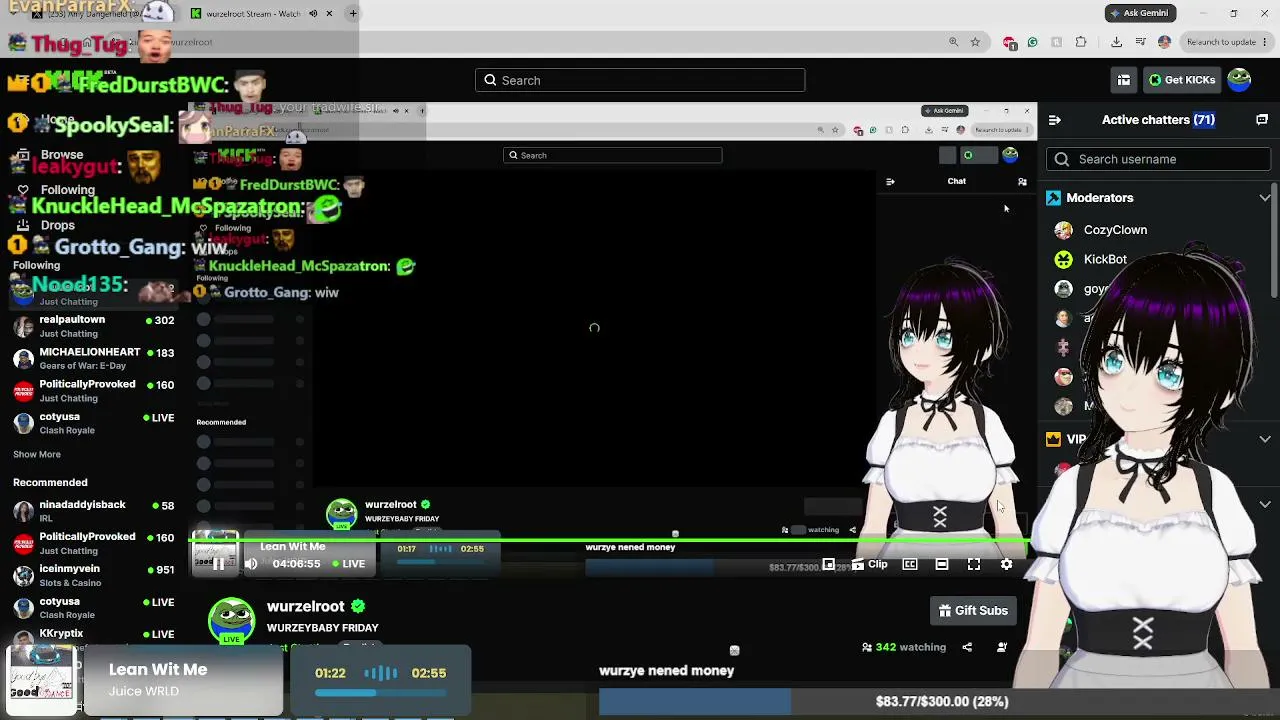Open the Extensions puzzle icon in Chrome
Screen dimensions: 1280x720
pyautogui.click(x=1081, y=42)
